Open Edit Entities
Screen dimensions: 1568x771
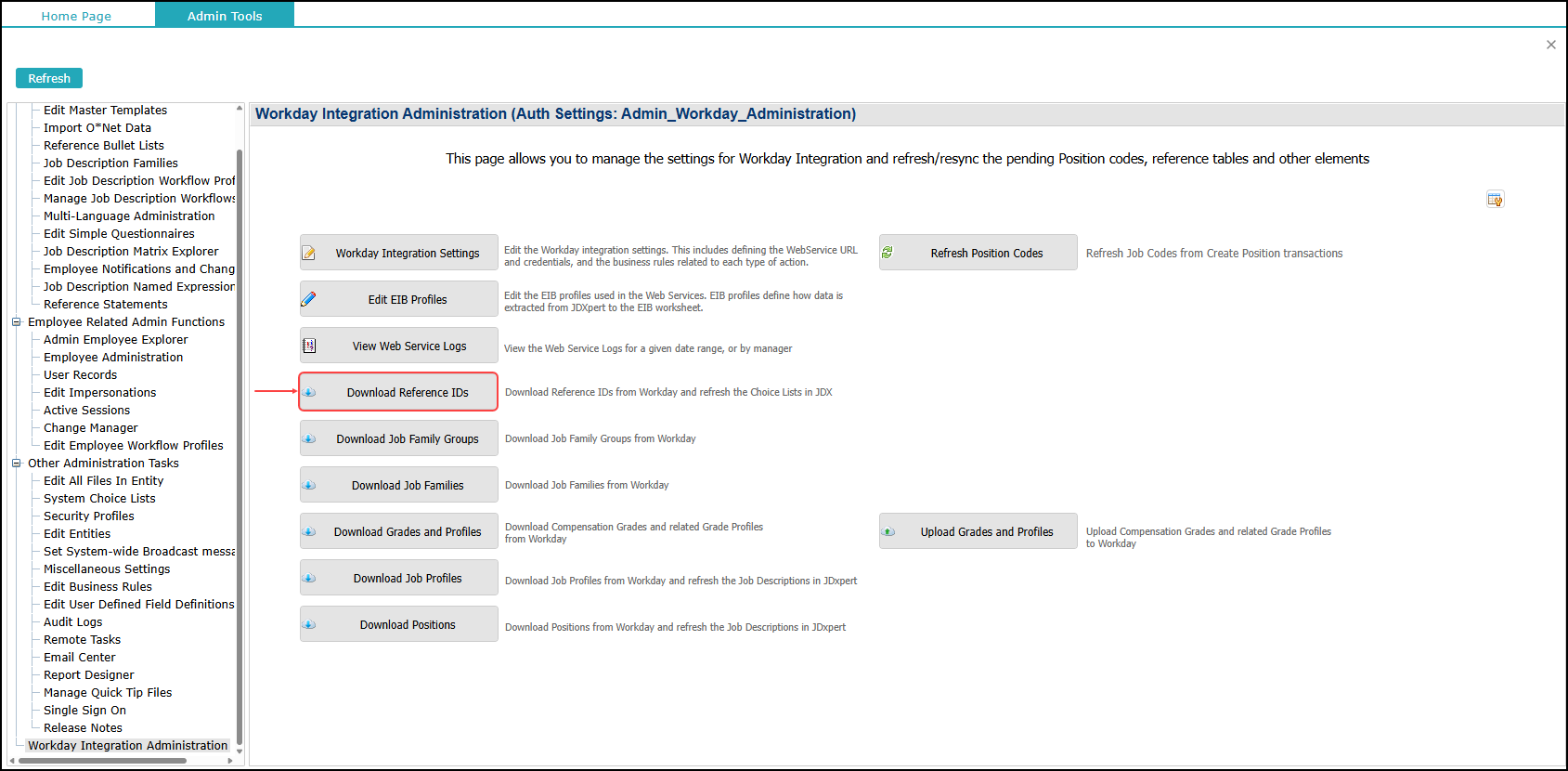point(77,534)
